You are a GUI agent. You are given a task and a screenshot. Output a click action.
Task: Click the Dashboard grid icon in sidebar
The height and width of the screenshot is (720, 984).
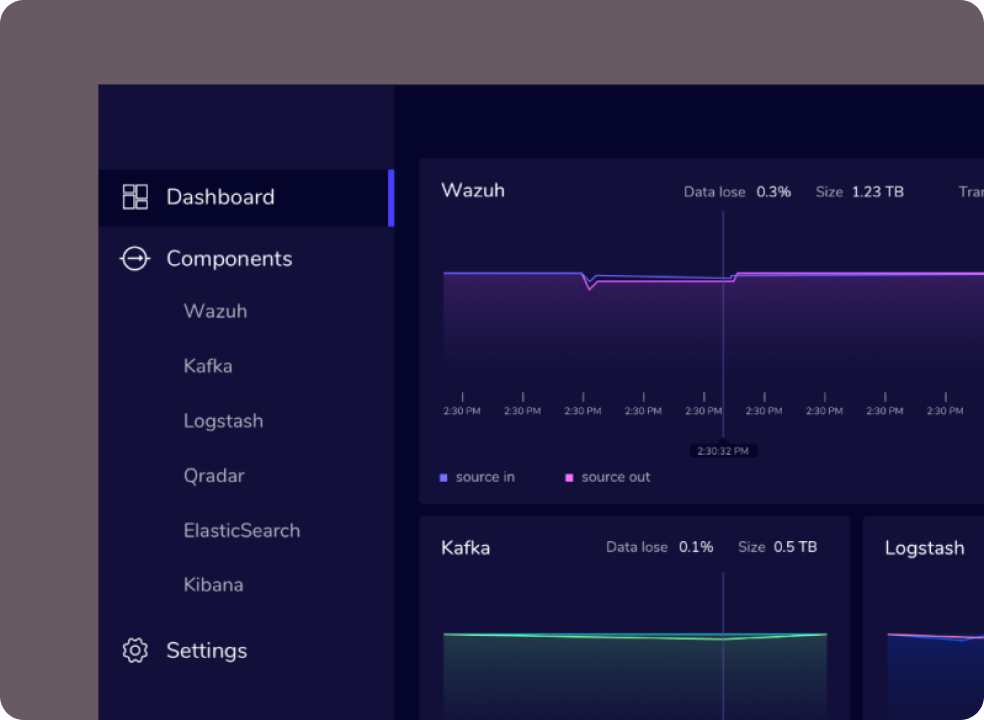[x=135, y=197]
